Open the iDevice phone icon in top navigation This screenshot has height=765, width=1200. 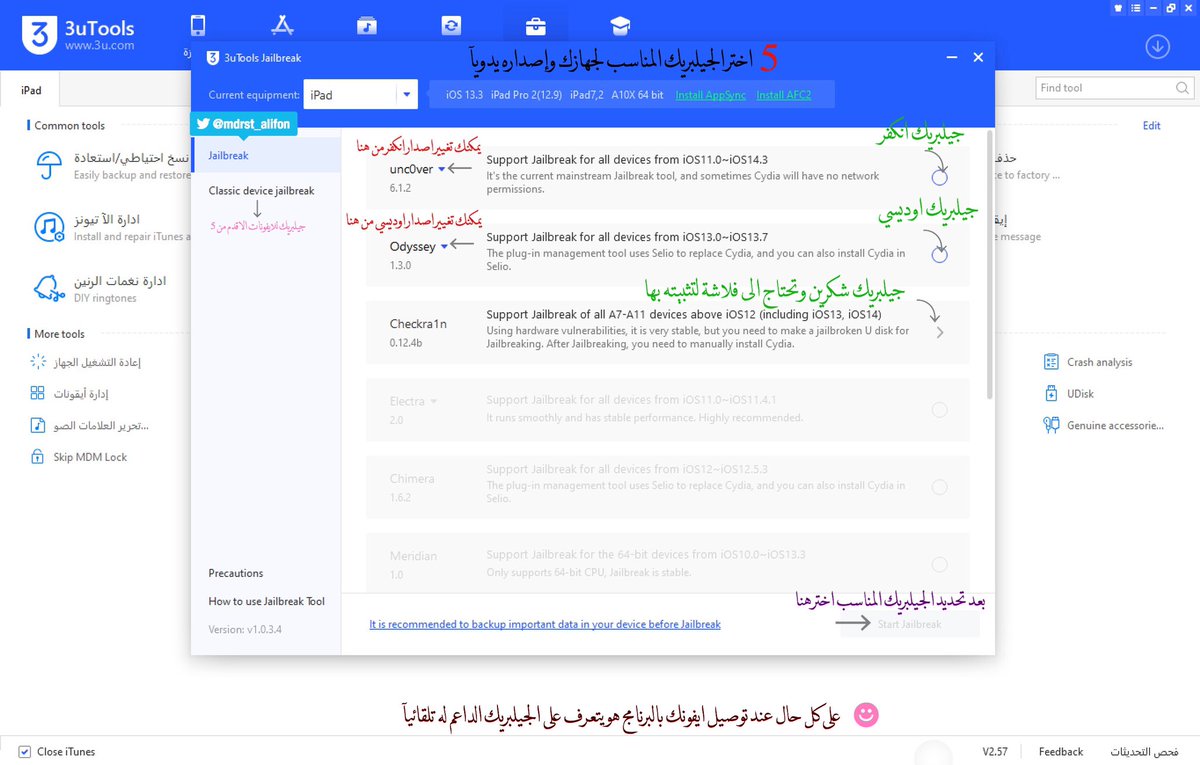[197, 26]
